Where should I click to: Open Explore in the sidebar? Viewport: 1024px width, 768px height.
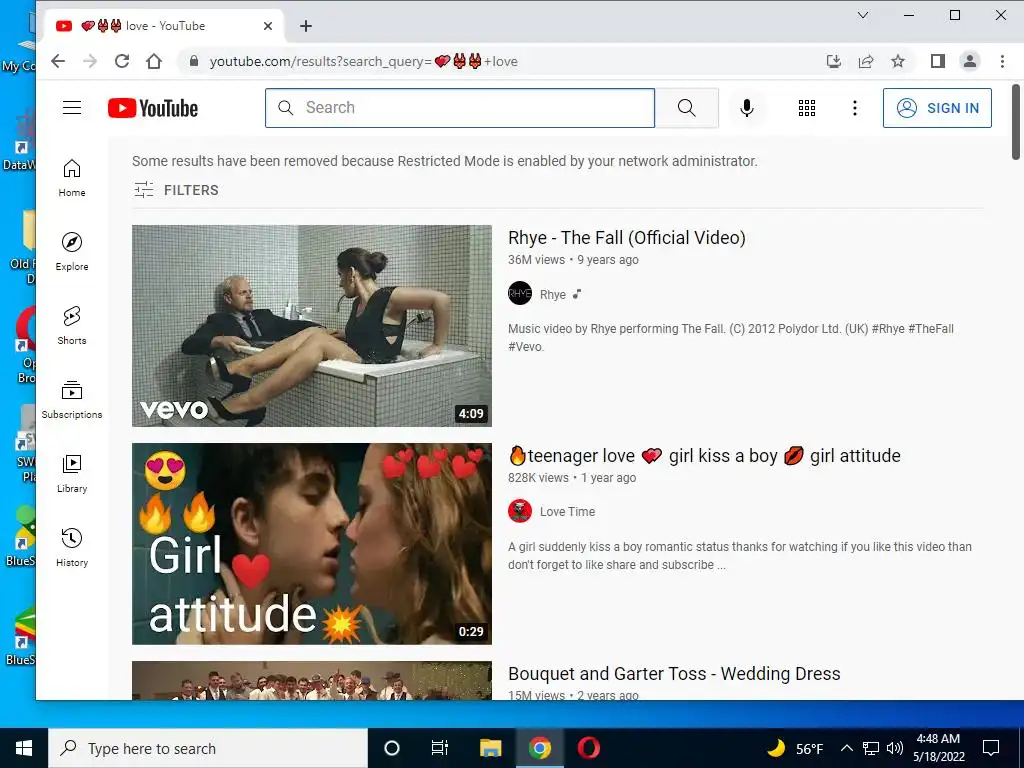72,251
